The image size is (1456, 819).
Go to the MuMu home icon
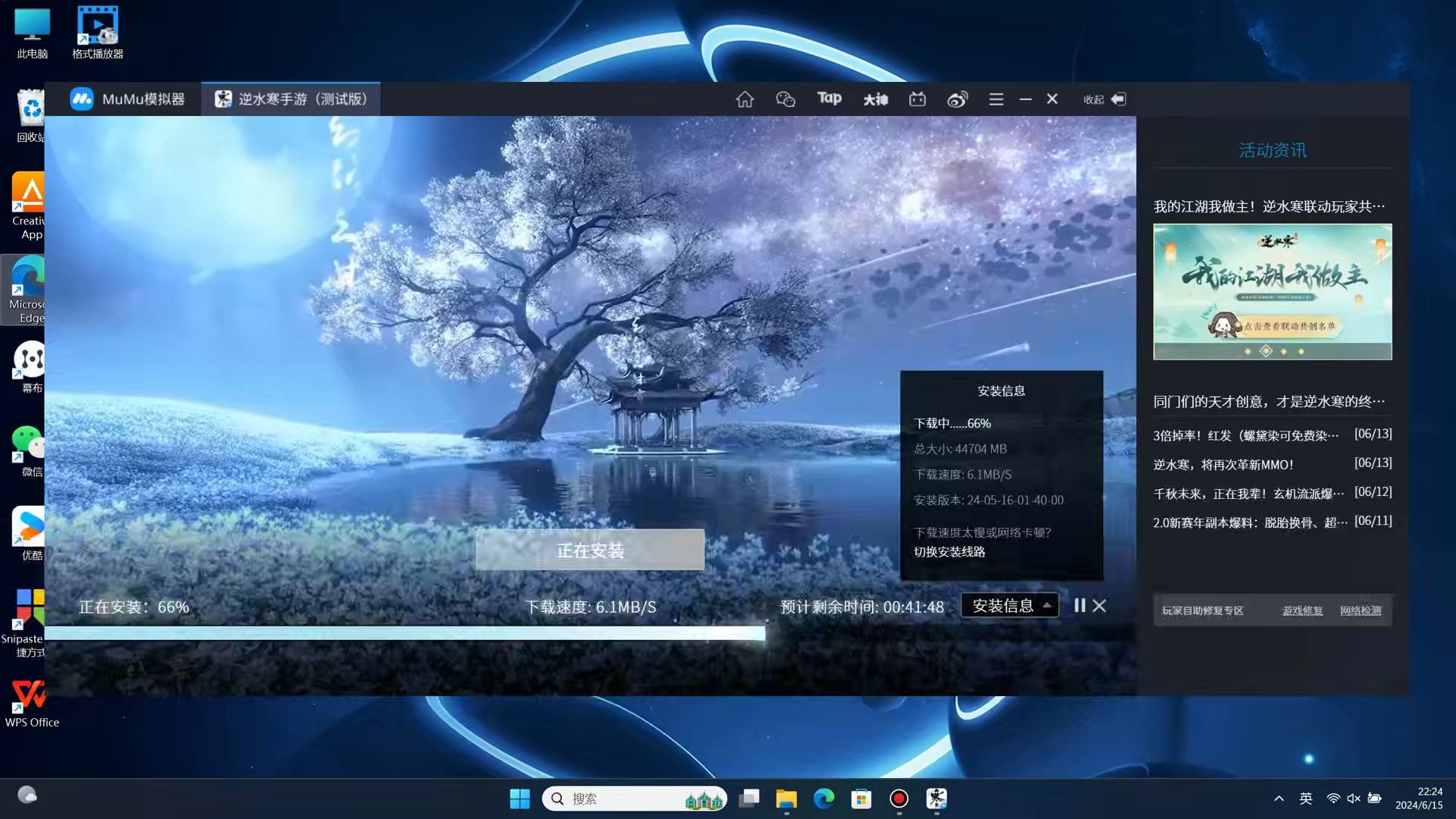click(745, 99)
